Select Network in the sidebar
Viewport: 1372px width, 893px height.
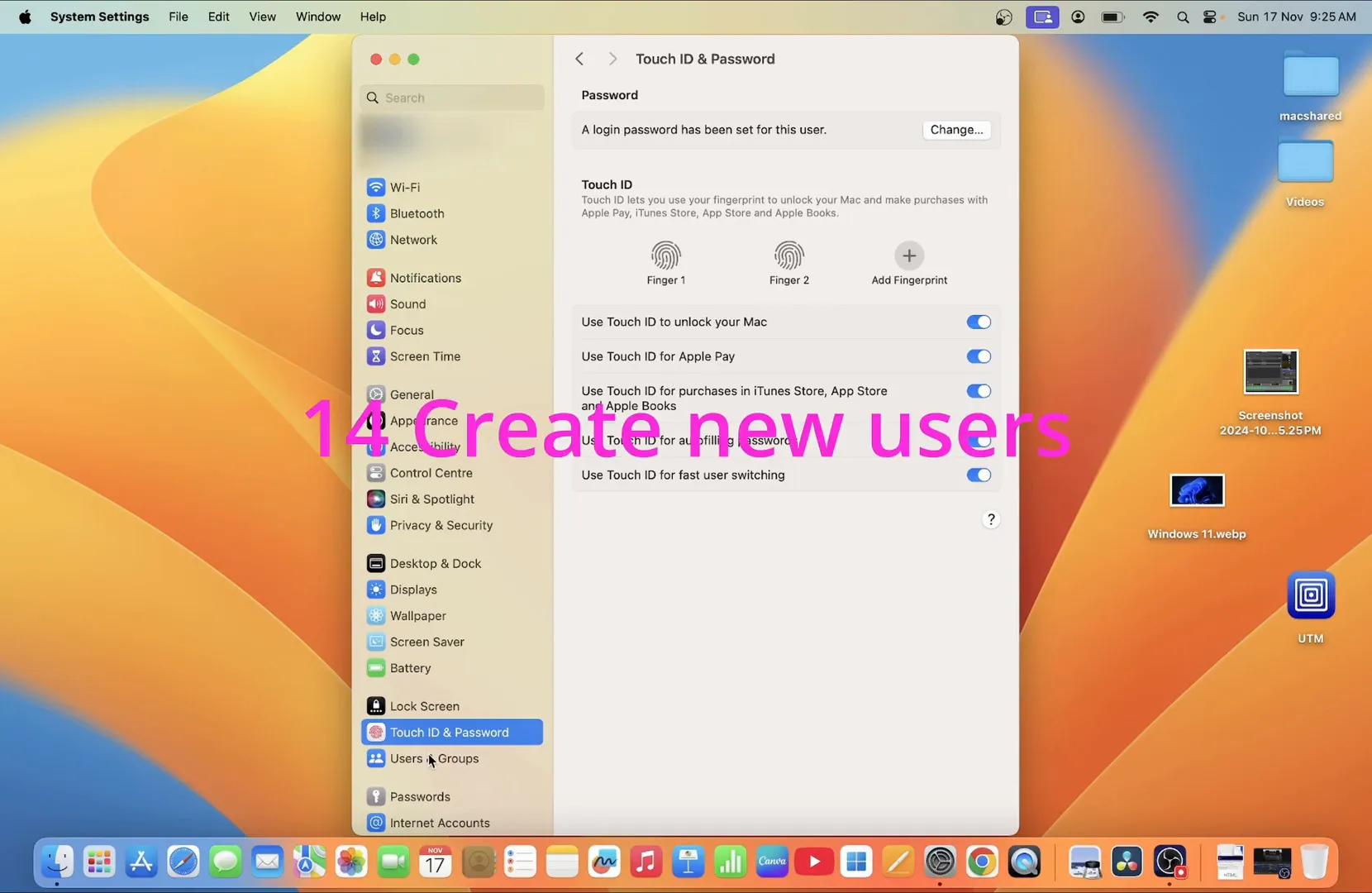(x=451, y=240)
